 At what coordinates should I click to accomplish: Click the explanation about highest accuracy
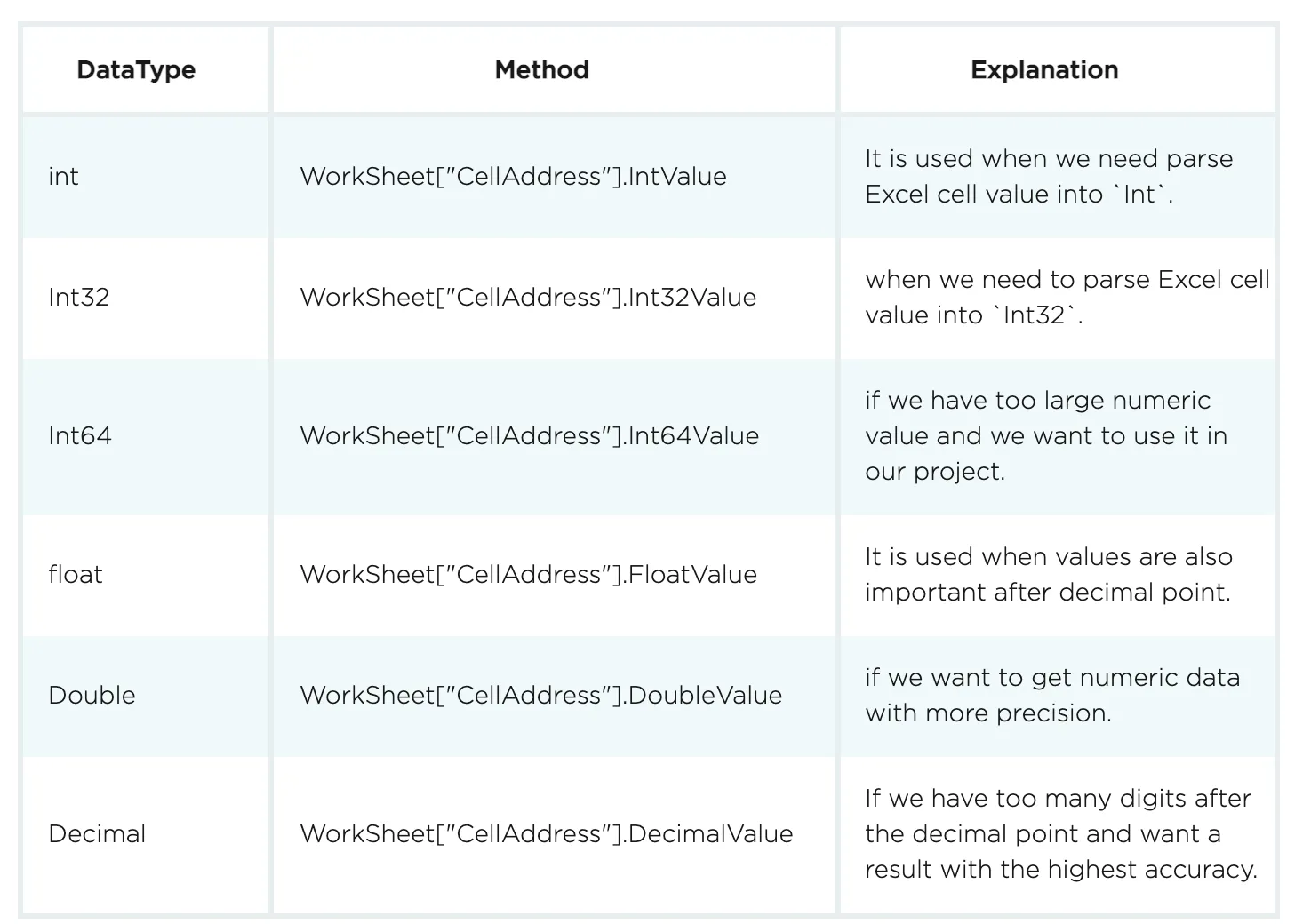coord(1060,834)
